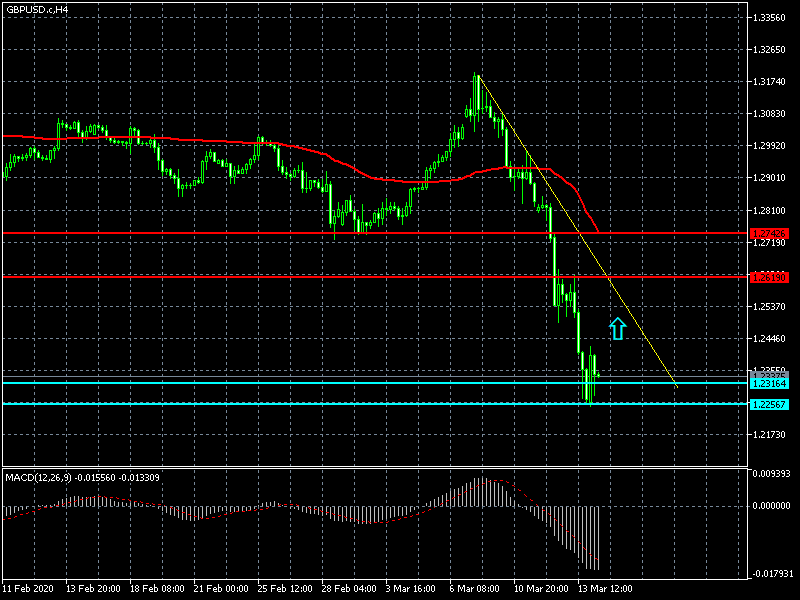The width and height of the screenshot is (800, 600).
Task: Click the red 1.27426 price label
Action: [769, 233]
